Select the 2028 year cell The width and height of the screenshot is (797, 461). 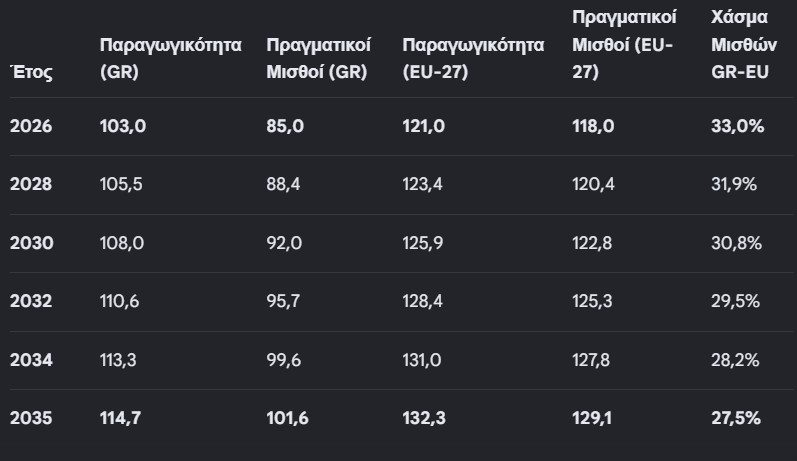31,184
